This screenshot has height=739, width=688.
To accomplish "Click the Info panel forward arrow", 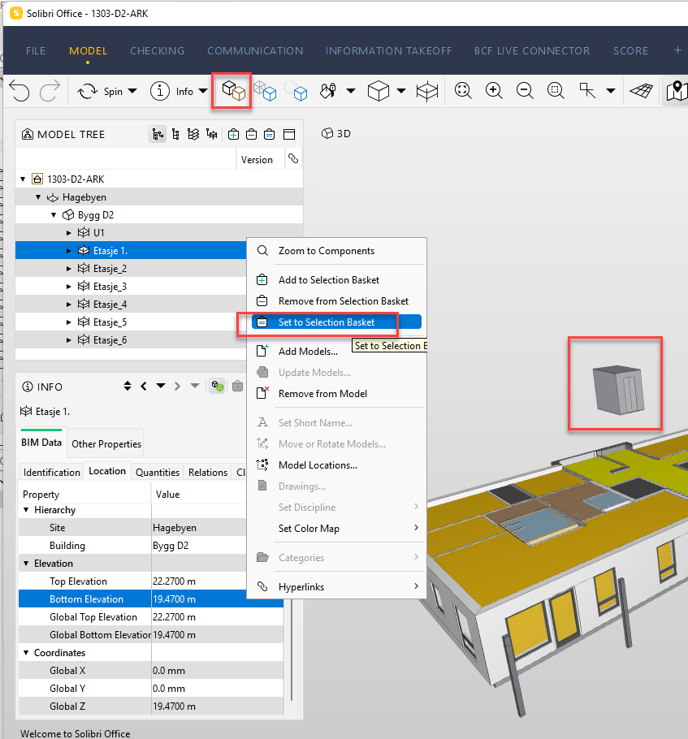I will click(177, 386).
